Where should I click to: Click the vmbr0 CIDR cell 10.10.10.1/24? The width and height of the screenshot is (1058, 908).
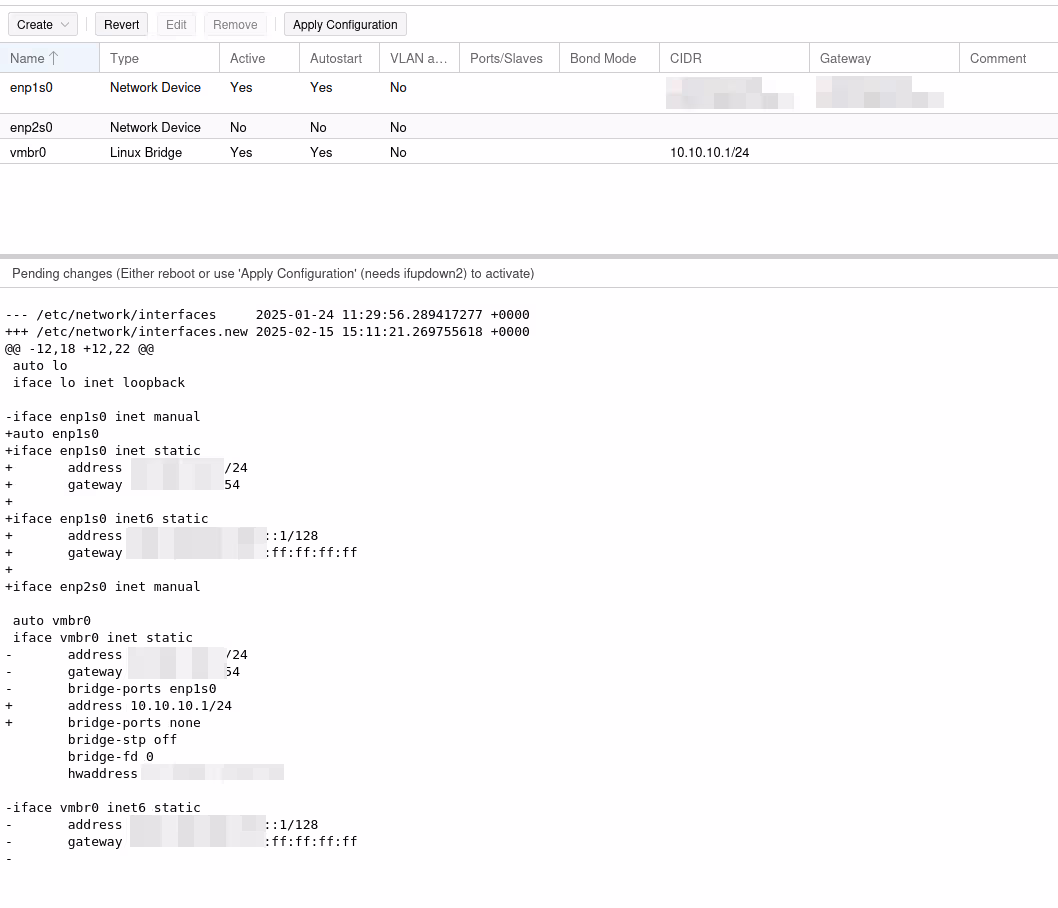click(x=709, y=152)
